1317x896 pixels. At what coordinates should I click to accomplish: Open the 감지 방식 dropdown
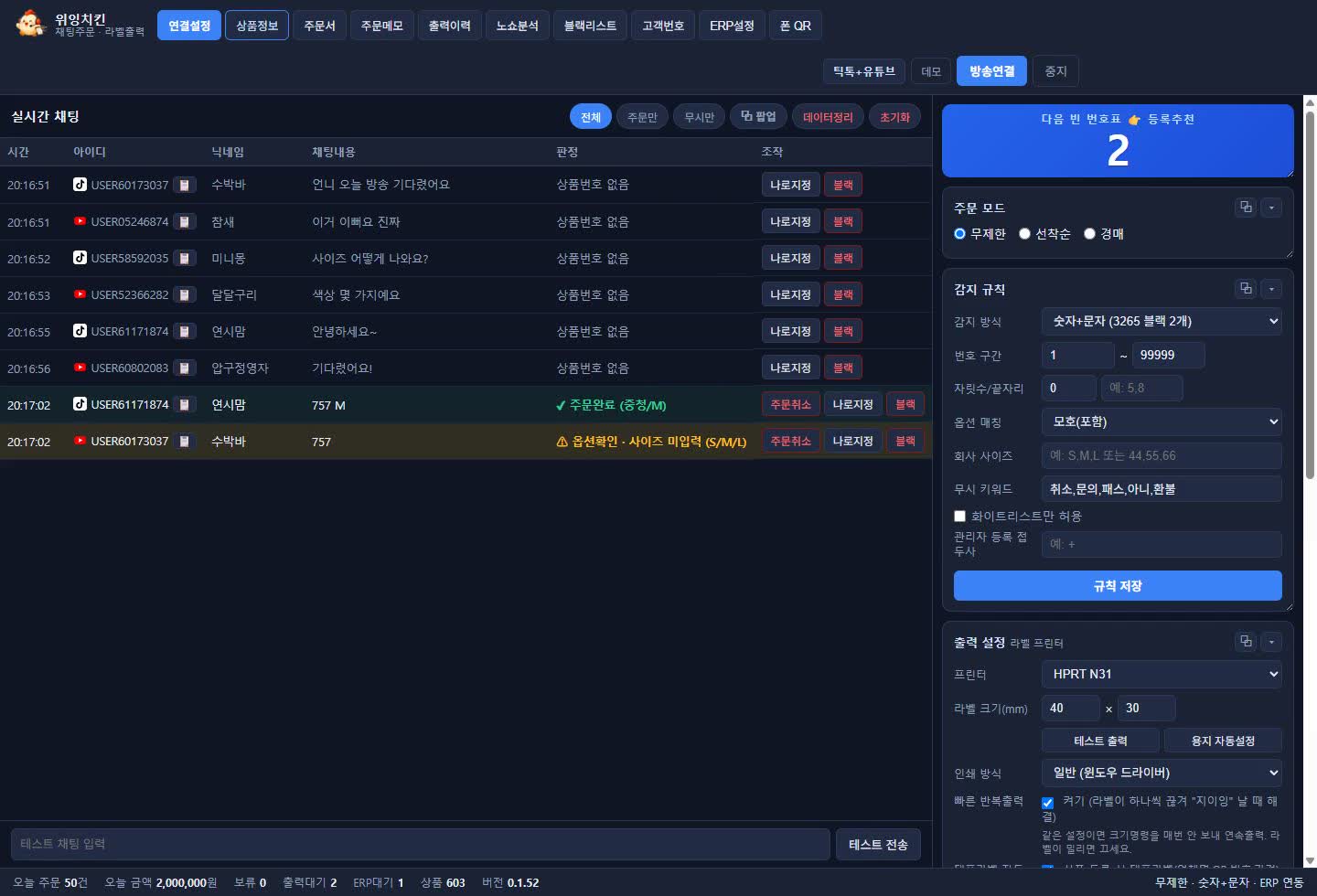tap(1162, 322)
